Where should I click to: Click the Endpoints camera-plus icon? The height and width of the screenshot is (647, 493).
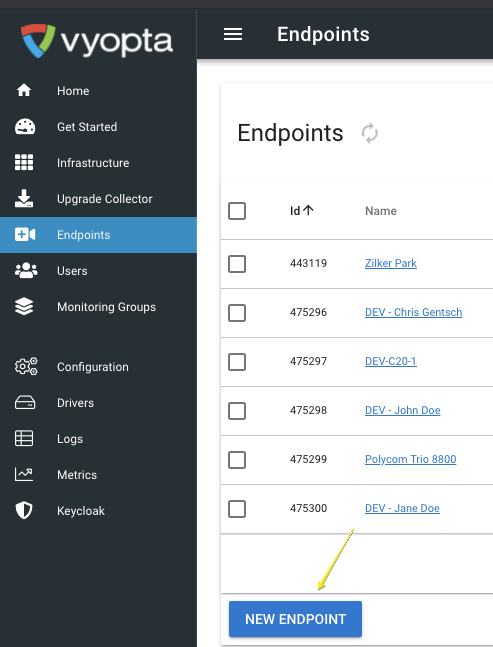25,234
